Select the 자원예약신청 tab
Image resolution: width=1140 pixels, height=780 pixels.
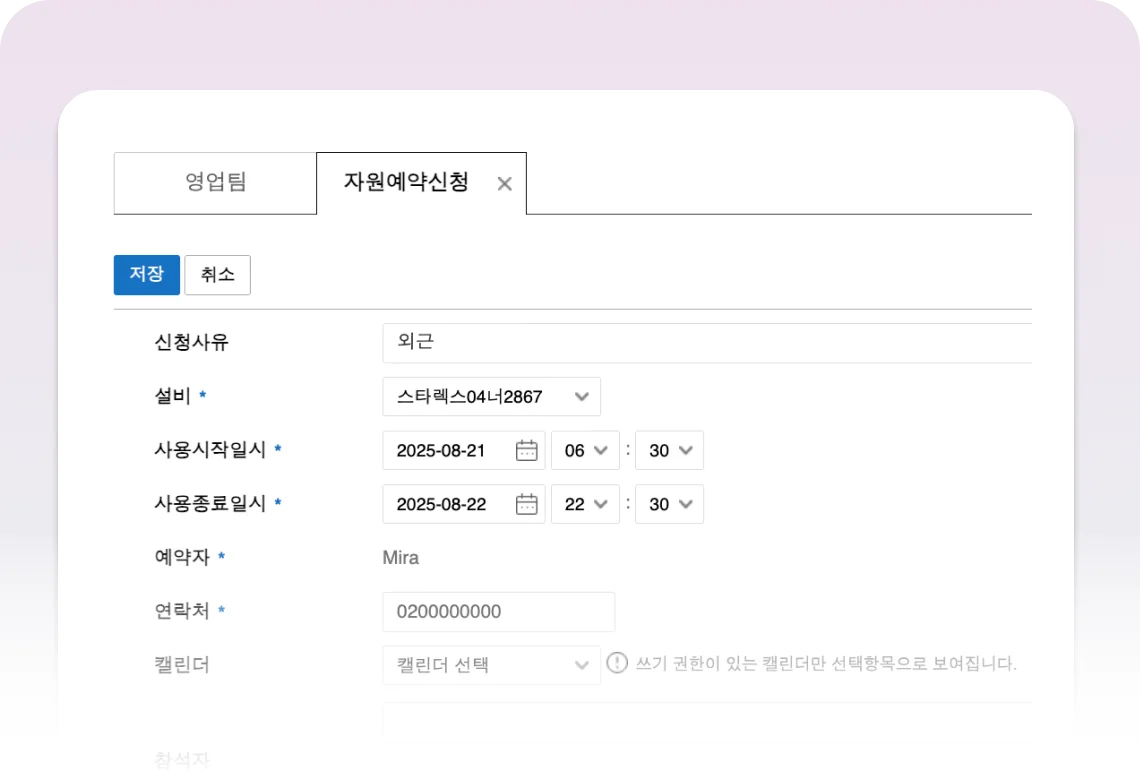[406, 183]
